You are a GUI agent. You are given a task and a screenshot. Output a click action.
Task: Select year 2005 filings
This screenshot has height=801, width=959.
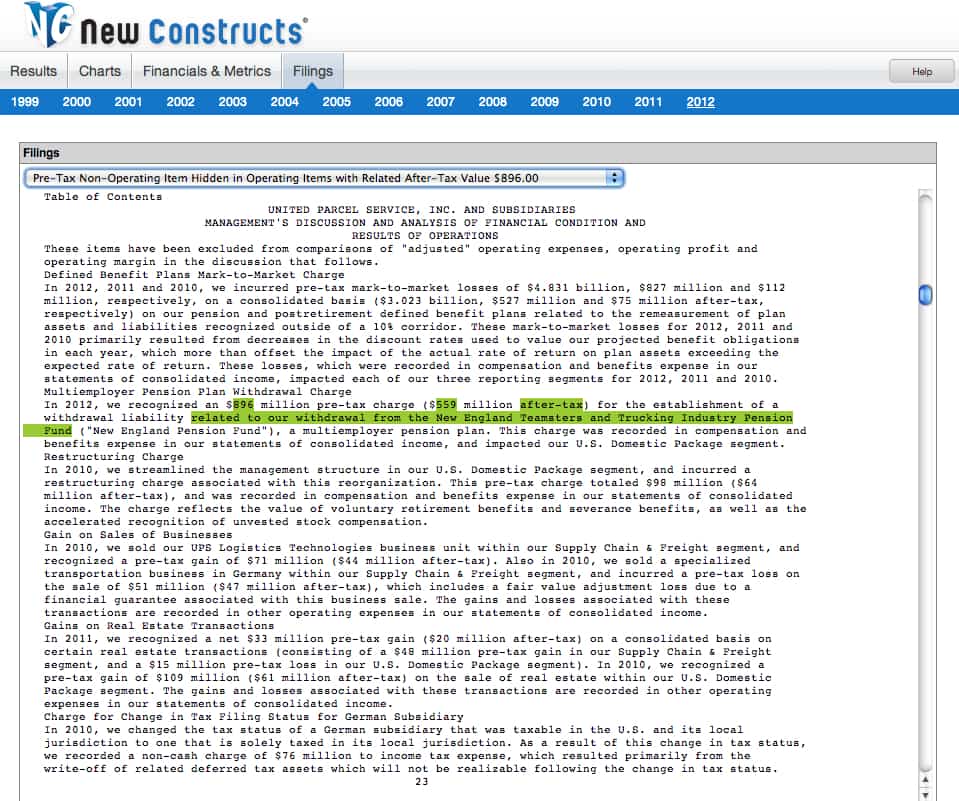336,102
